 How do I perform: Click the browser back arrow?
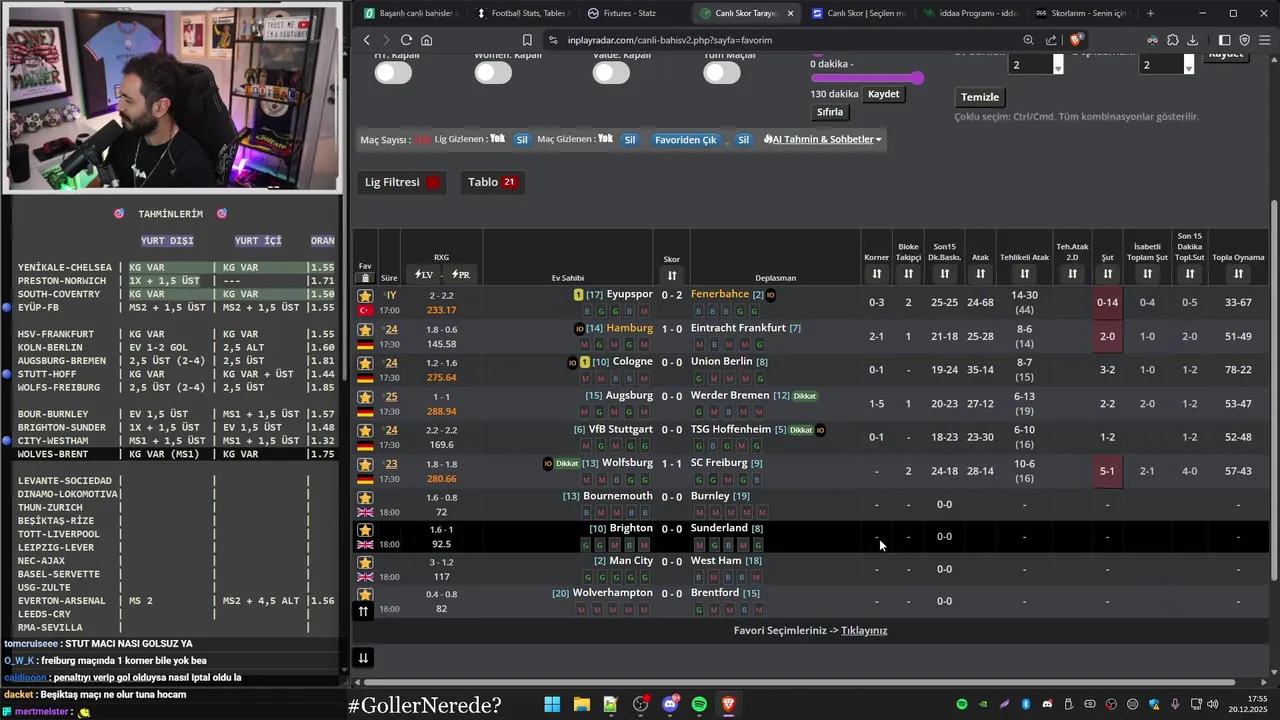click(x=367, y=40)
